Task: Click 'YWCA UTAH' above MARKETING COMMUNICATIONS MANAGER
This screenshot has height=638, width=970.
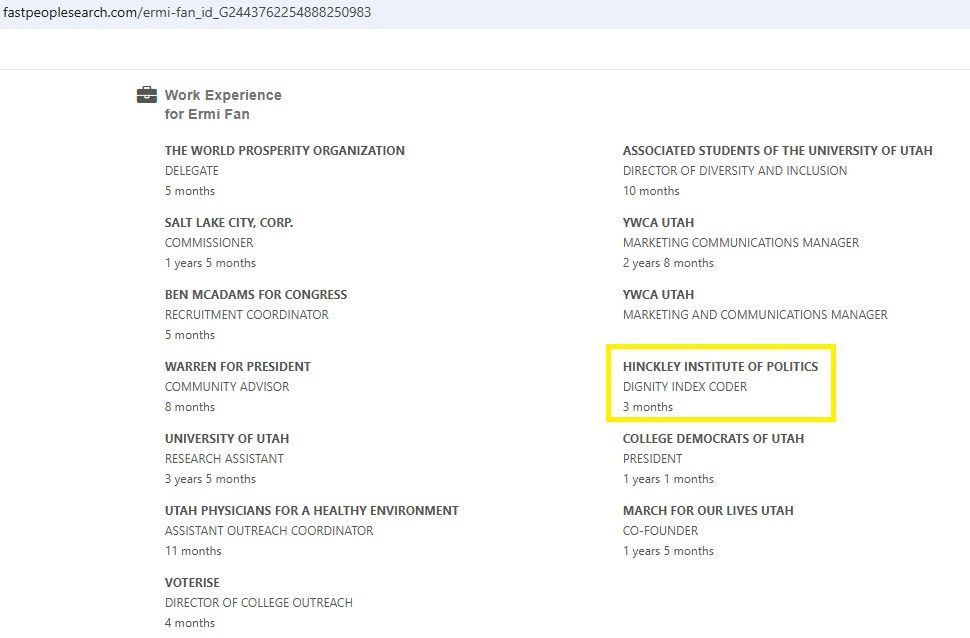Action: coord(658,223)
